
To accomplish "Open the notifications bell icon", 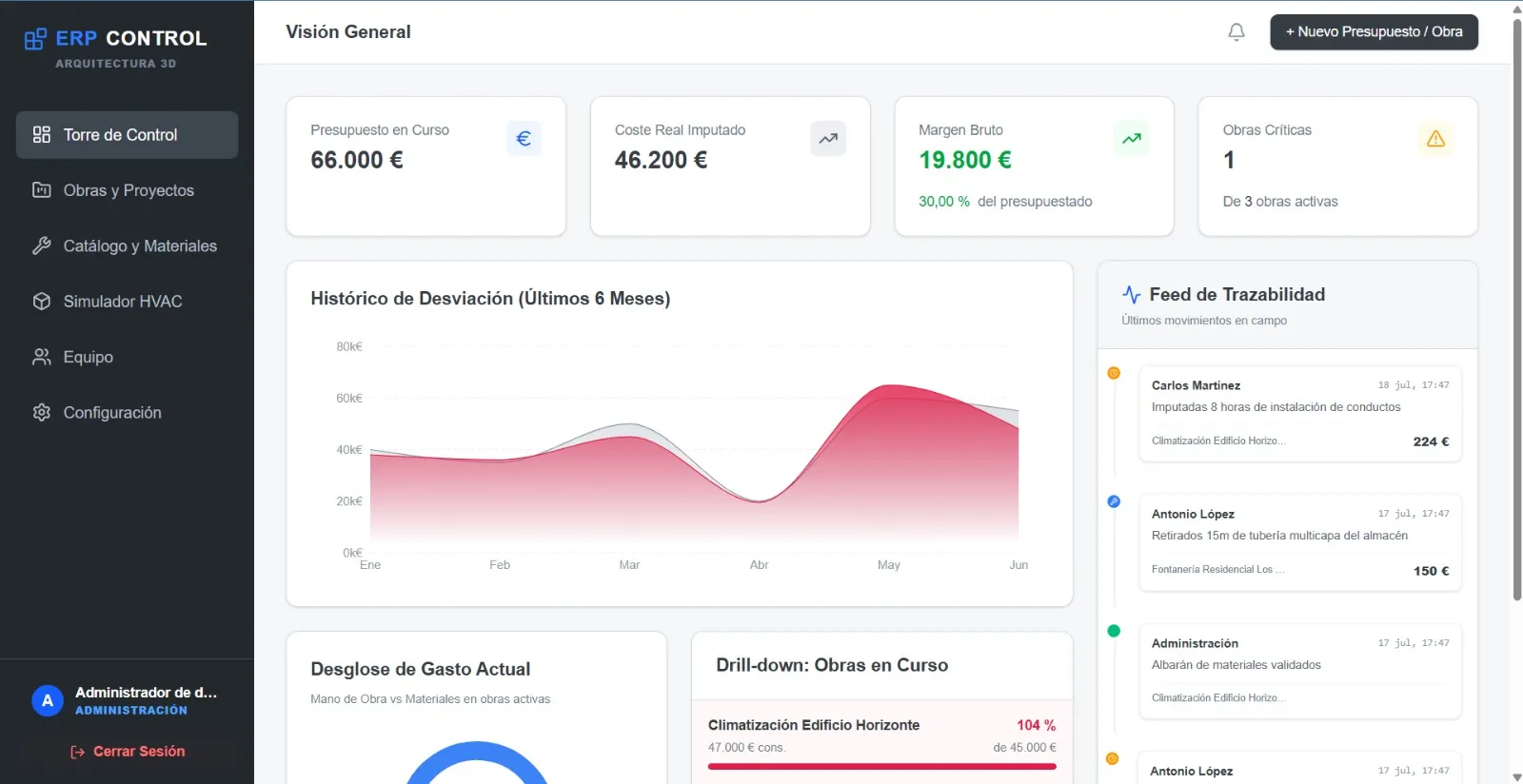I will point(1236,32).
